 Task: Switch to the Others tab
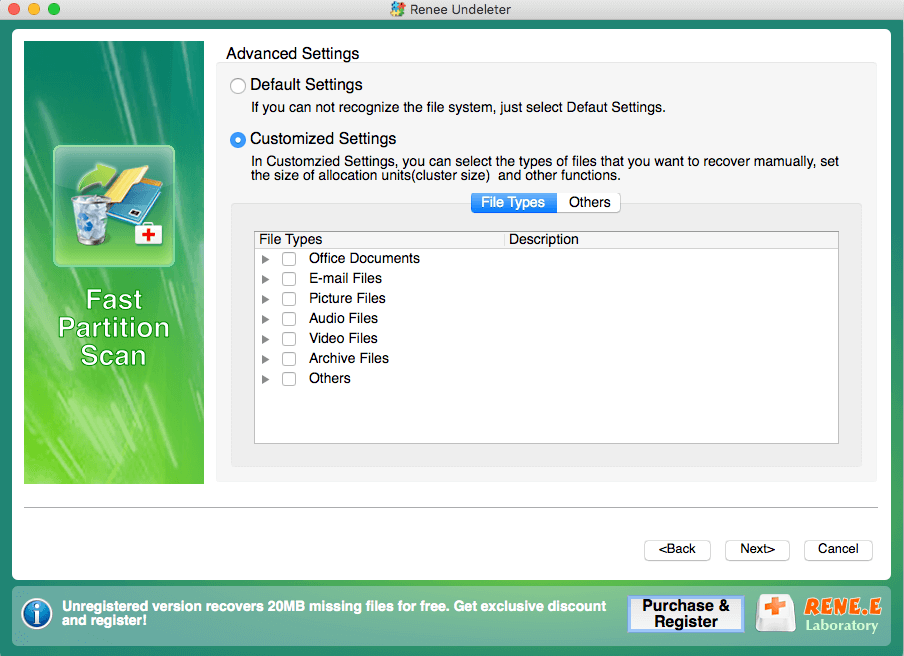click(x=589, y=202)
